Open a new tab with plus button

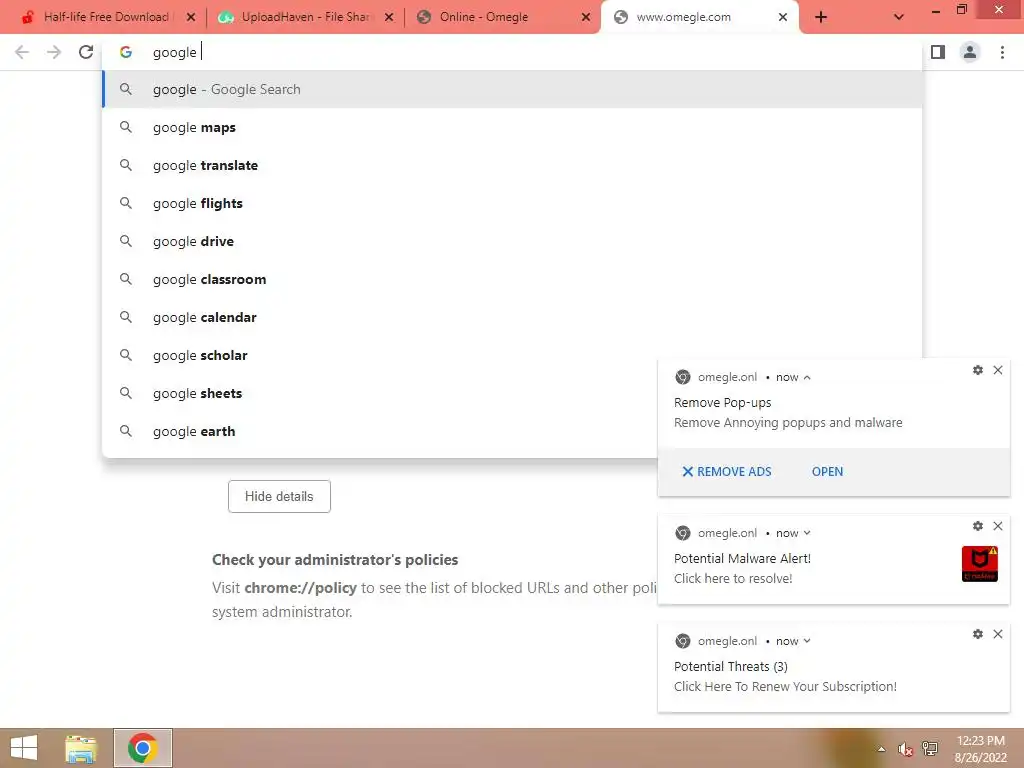click(821, 18)
